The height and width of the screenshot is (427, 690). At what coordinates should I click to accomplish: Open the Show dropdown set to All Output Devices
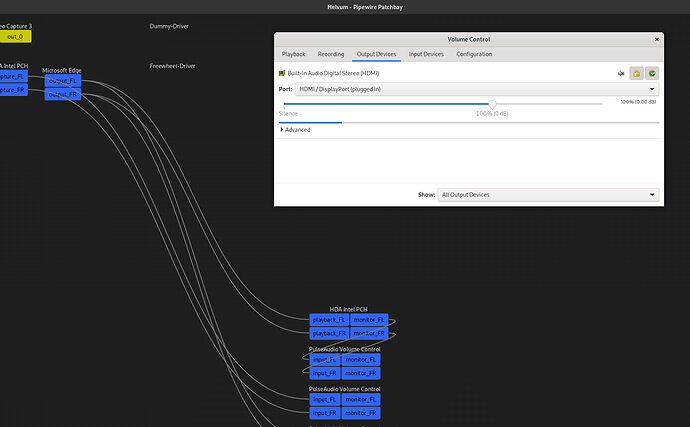[x=548, y=195]
